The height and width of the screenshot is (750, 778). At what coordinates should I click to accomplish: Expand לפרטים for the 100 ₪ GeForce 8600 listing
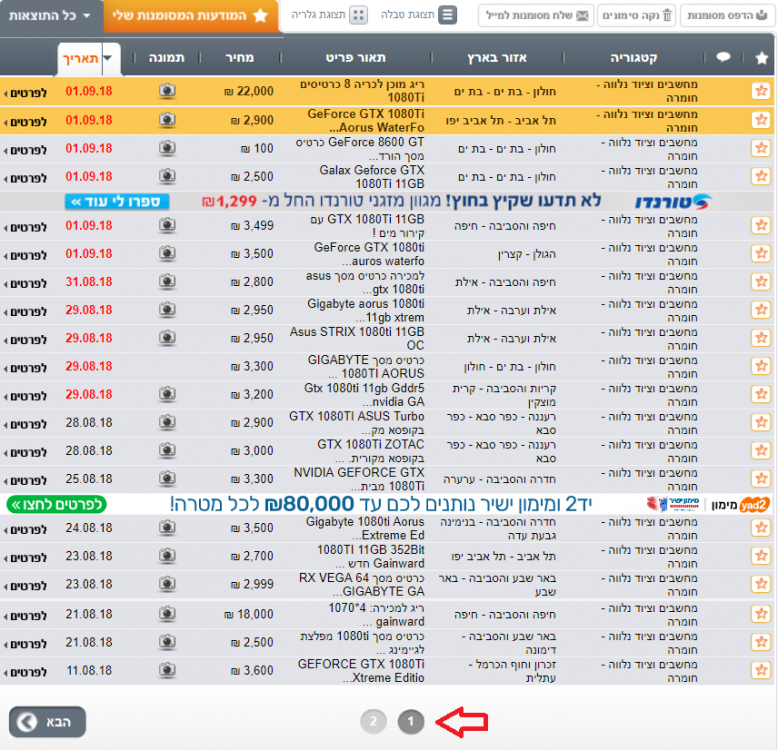click(x=25, y=150)
